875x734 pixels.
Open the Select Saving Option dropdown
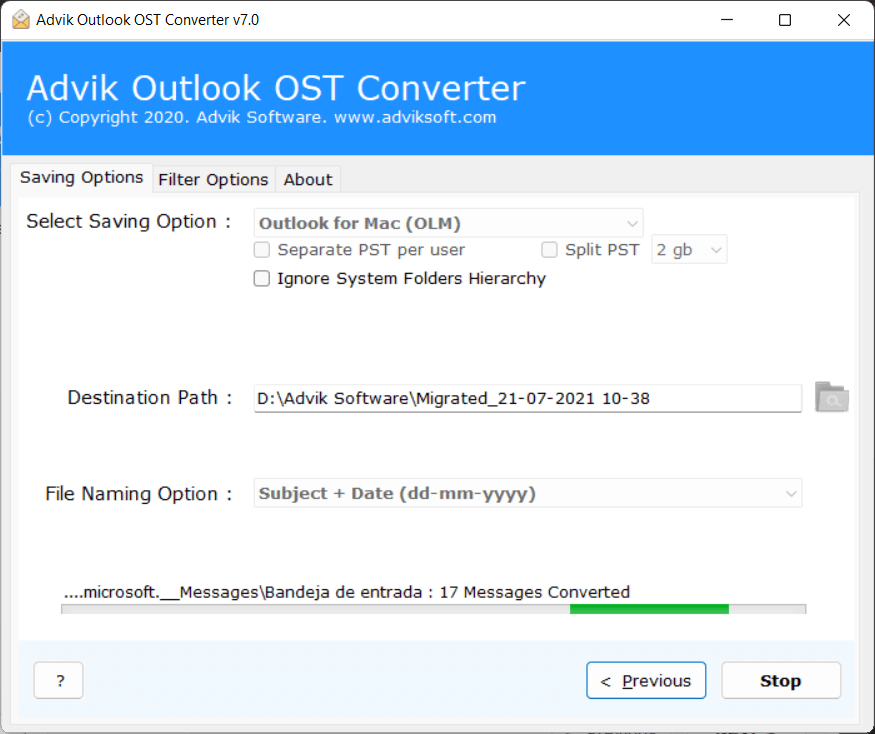click(448, 223)
